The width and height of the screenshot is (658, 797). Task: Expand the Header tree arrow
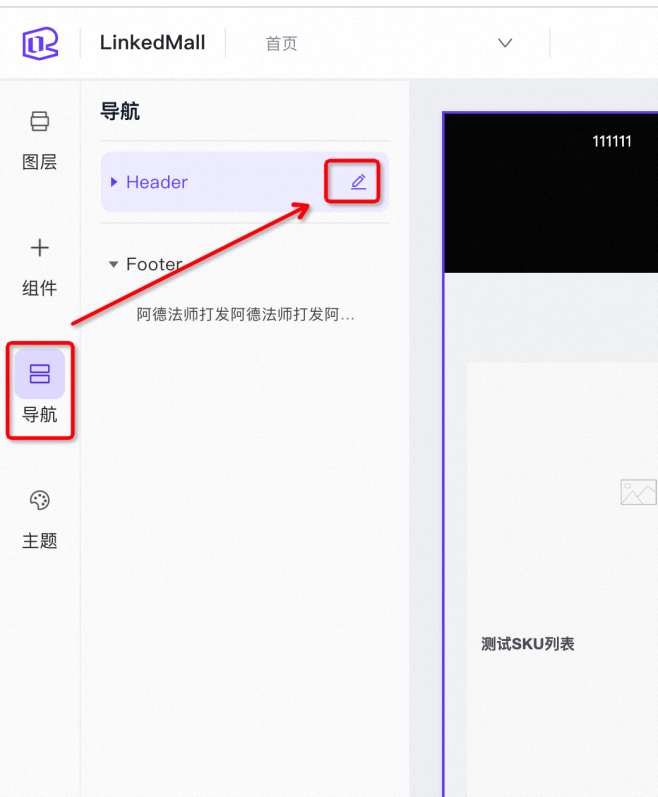click(114, 182)
